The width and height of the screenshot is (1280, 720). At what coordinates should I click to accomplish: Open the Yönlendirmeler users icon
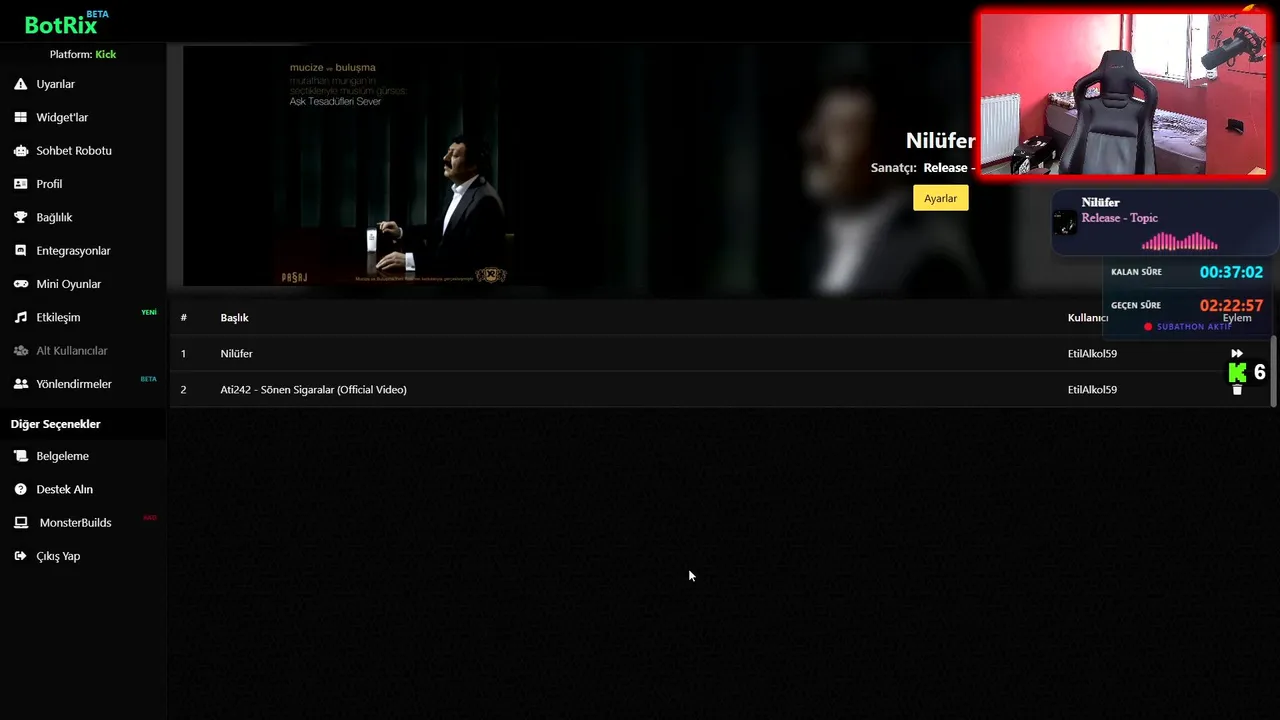pos(20,384)
